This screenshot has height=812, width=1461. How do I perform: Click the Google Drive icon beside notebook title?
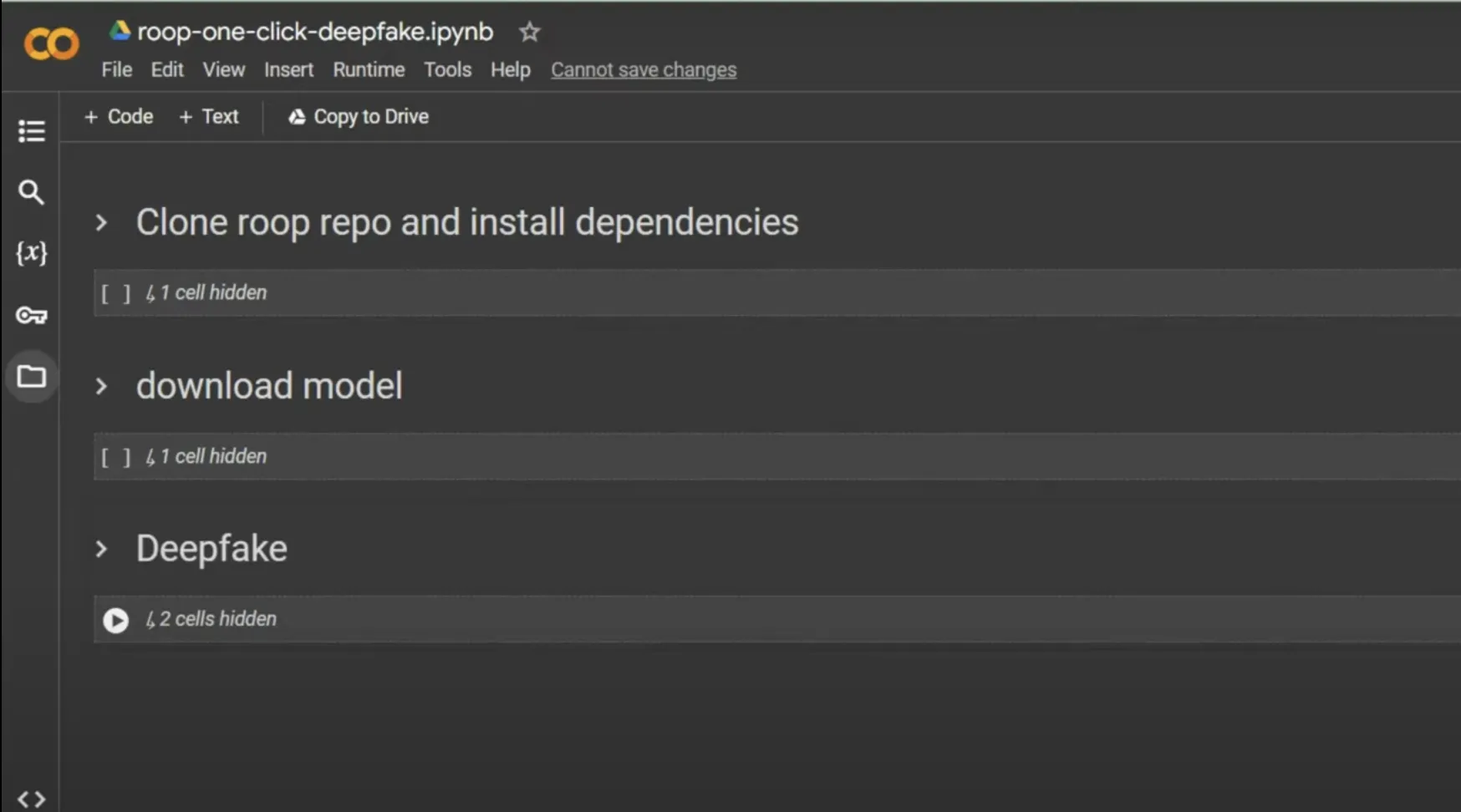tap(120, 30)
